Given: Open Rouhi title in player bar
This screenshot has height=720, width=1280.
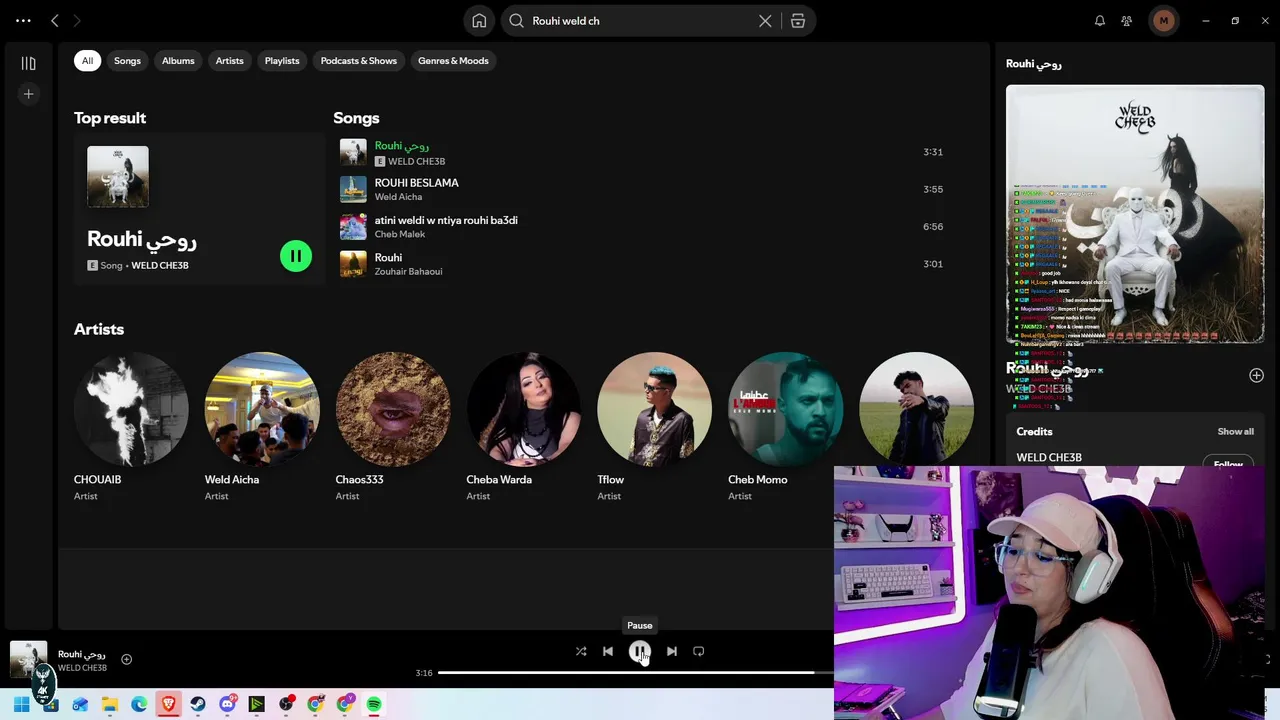Looking at the screenshot, I should tap(82, 654).
